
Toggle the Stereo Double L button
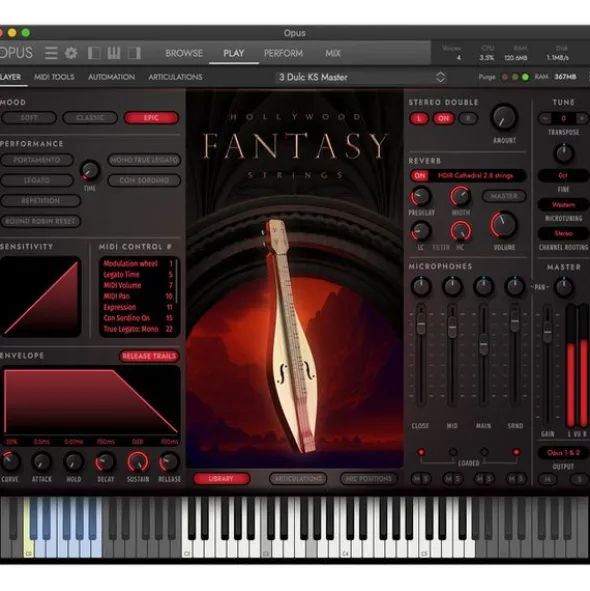pos(419,118)
